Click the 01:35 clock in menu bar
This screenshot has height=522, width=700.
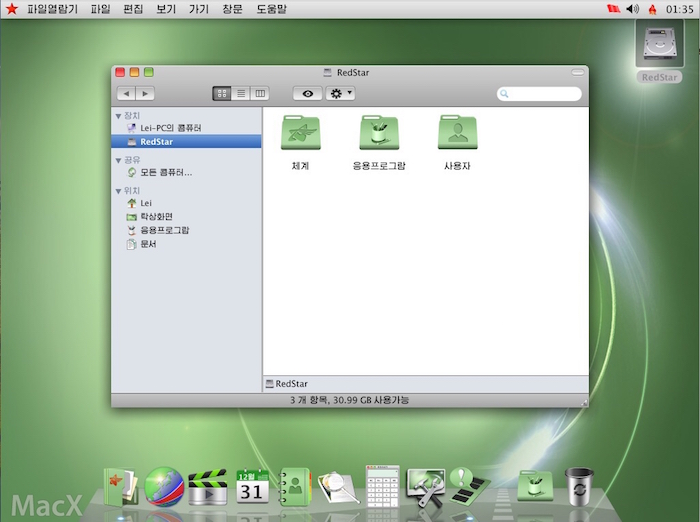[679, 9]
